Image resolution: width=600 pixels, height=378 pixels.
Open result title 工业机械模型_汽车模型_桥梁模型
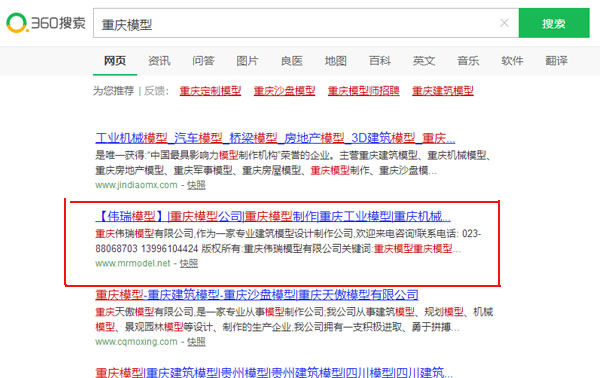pos(275,138)
